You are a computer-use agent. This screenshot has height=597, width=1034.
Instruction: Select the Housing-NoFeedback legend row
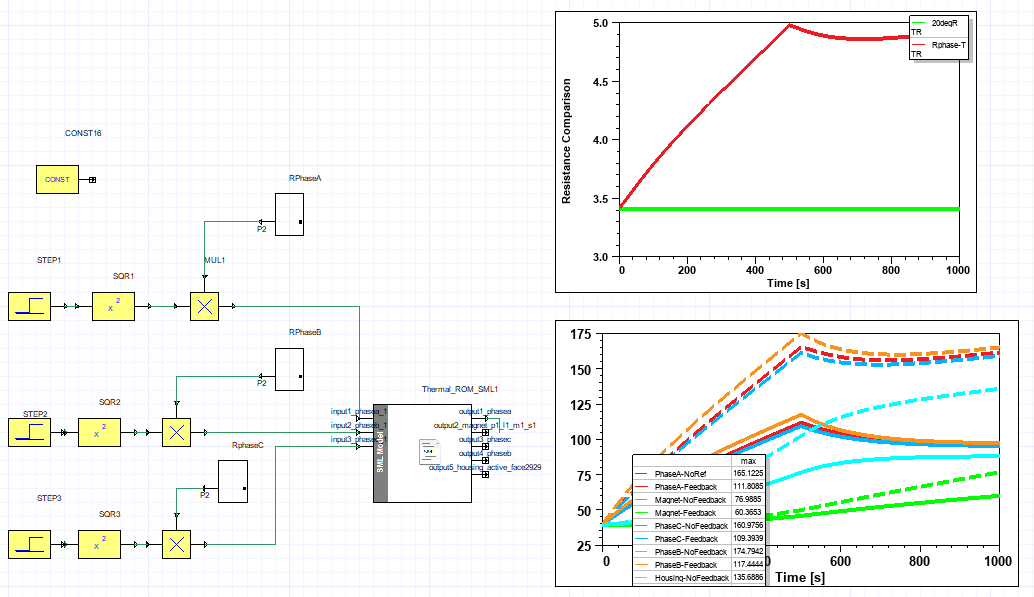click(691, 578)
